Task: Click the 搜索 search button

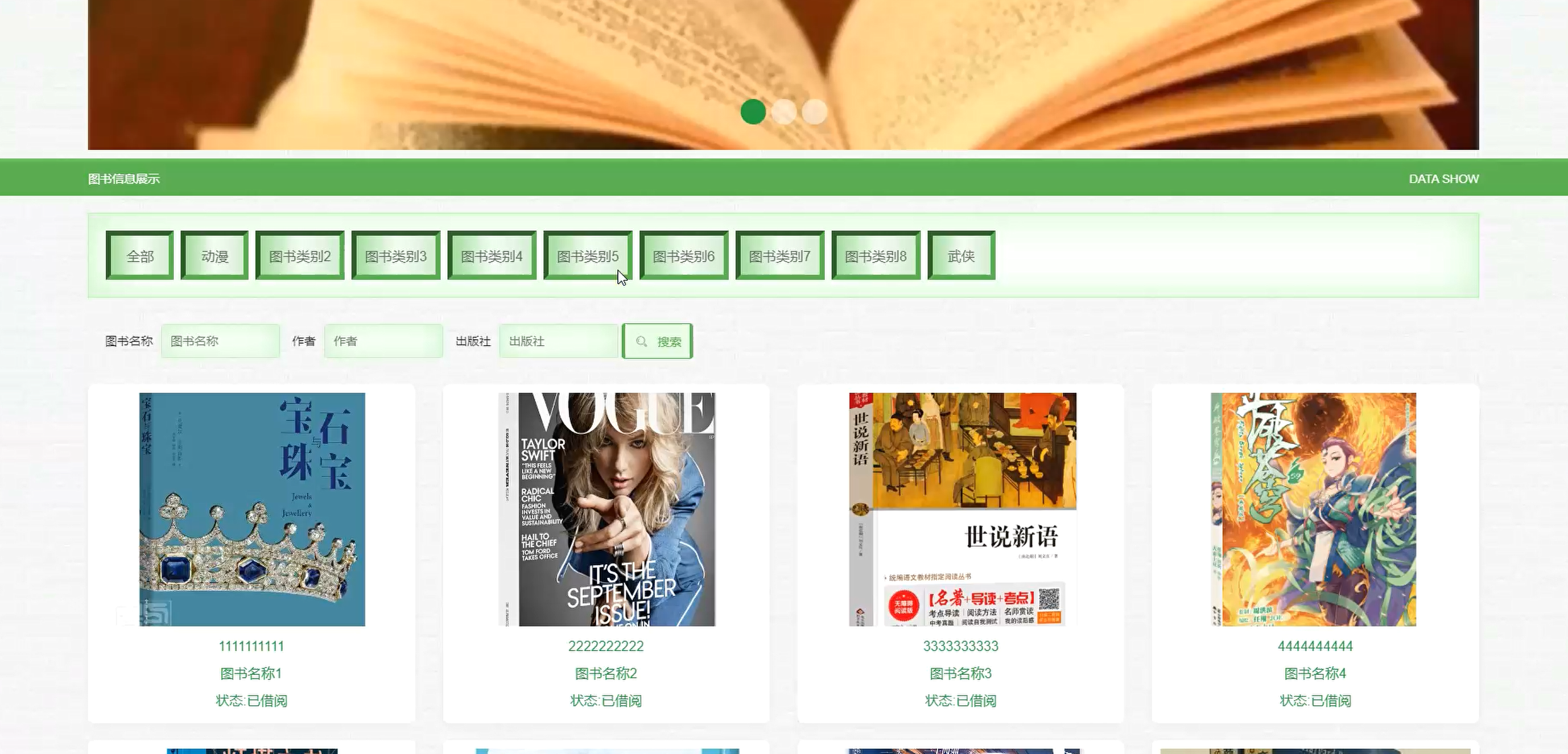Action: point(657,341)
